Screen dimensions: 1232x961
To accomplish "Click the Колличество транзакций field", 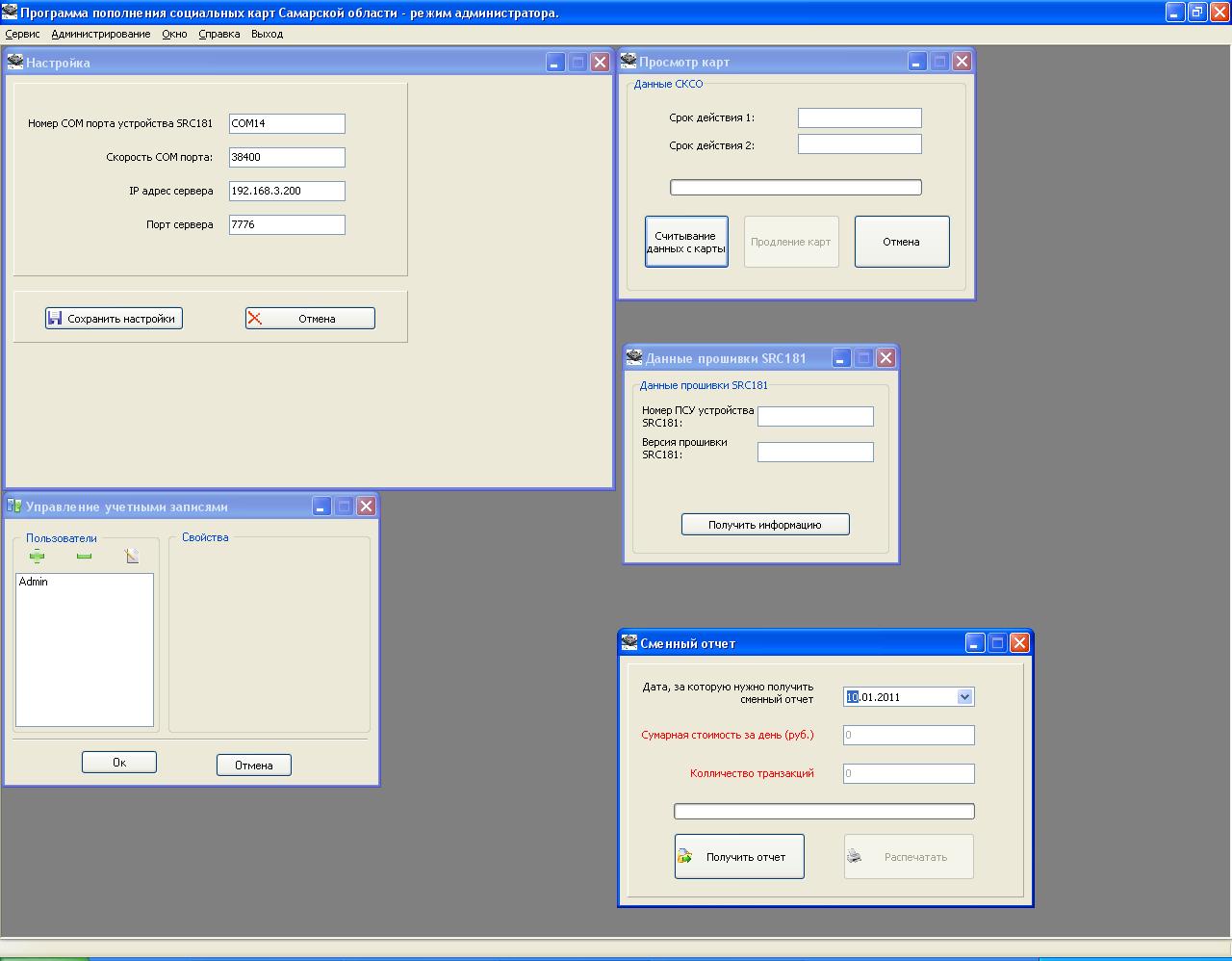I will click(x=909, y=773).
